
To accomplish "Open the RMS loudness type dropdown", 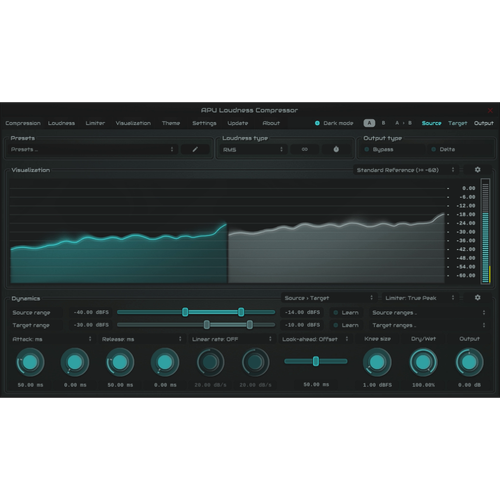I will point(253,149).
